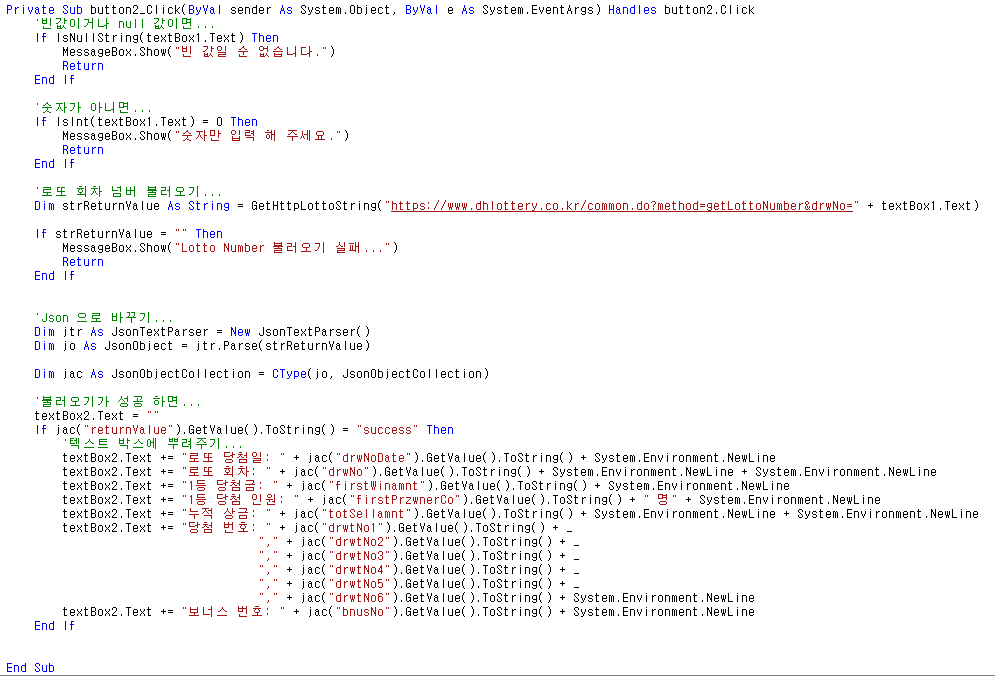Click the string "drwtNo1"
The image size is (995, 676).
tap(356, 527)
